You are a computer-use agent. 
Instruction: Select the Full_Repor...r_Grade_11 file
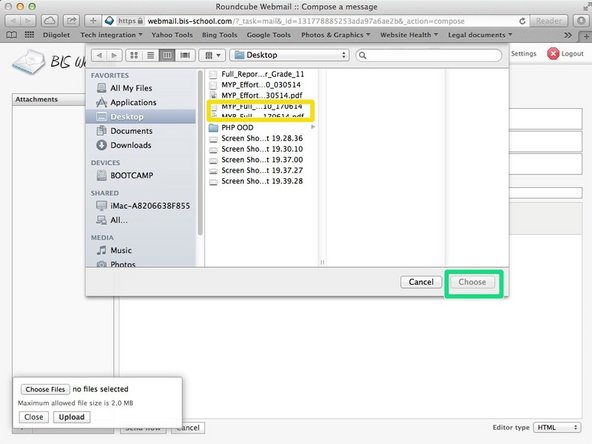click(262, 74)
